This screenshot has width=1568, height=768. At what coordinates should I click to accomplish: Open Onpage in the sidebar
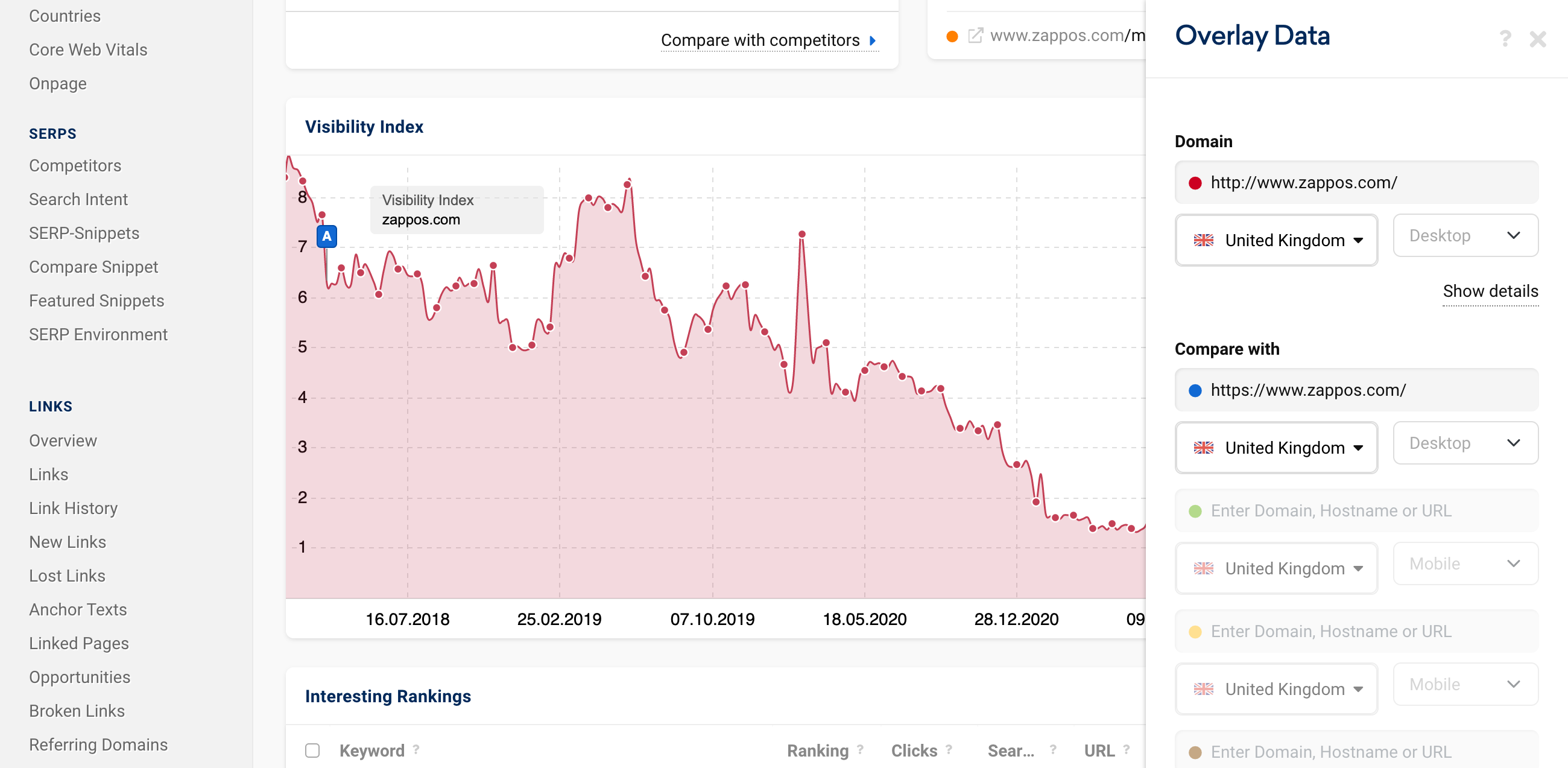click(x=58, y=84)
